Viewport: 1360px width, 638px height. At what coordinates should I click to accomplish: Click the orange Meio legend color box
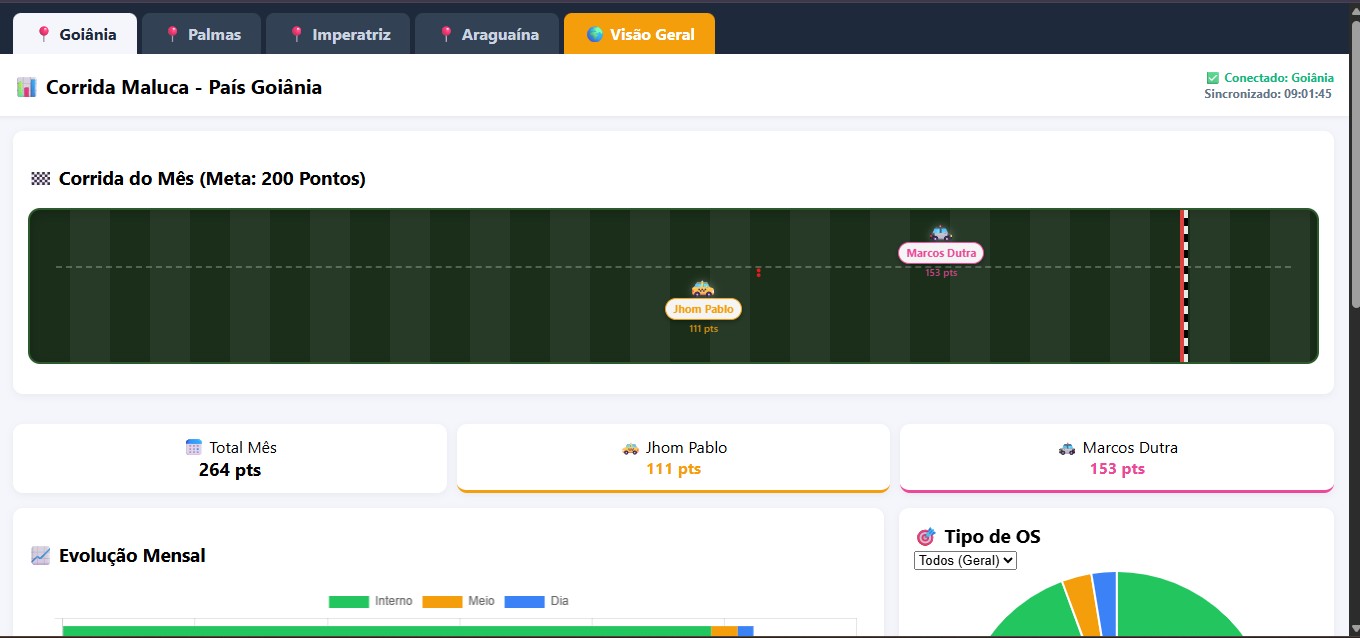click(442, 602)
